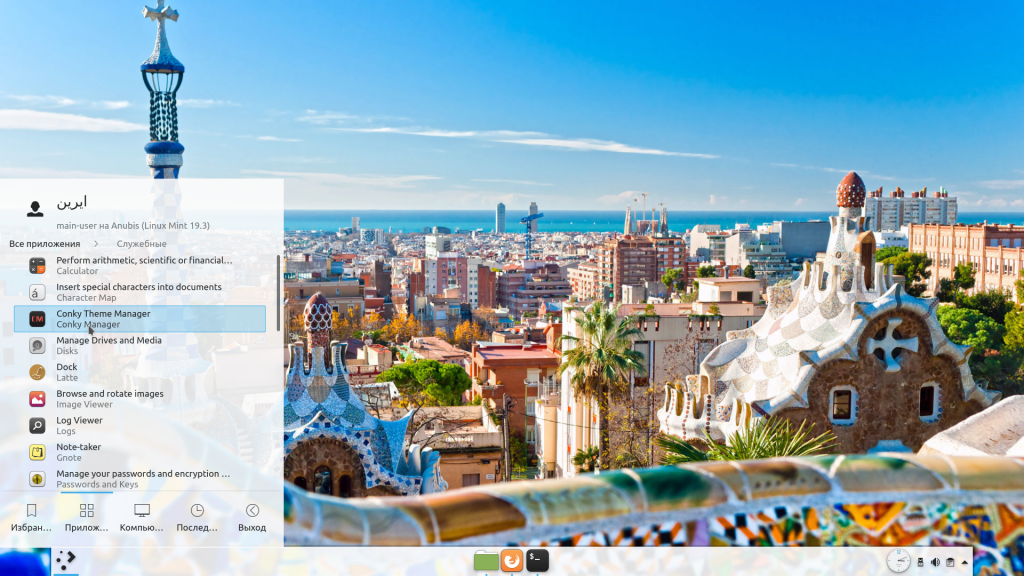
Task: Click the 'Conky Theme Manager' label
Action: click(103, 313)
